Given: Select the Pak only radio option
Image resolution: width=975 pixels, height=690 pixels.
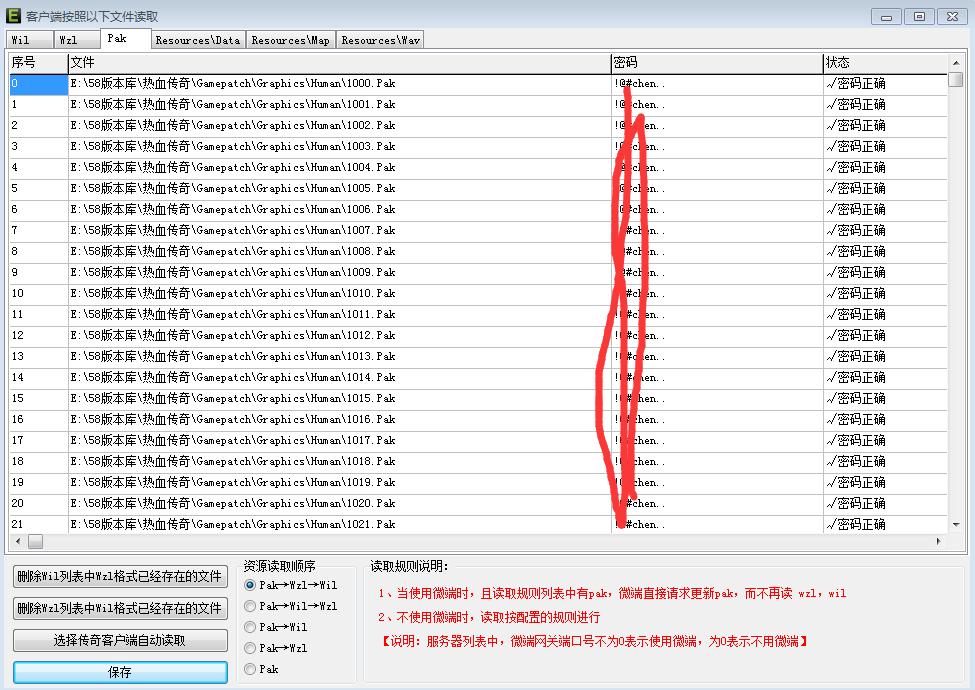Looking at the screenshot, I should point(250,669).
